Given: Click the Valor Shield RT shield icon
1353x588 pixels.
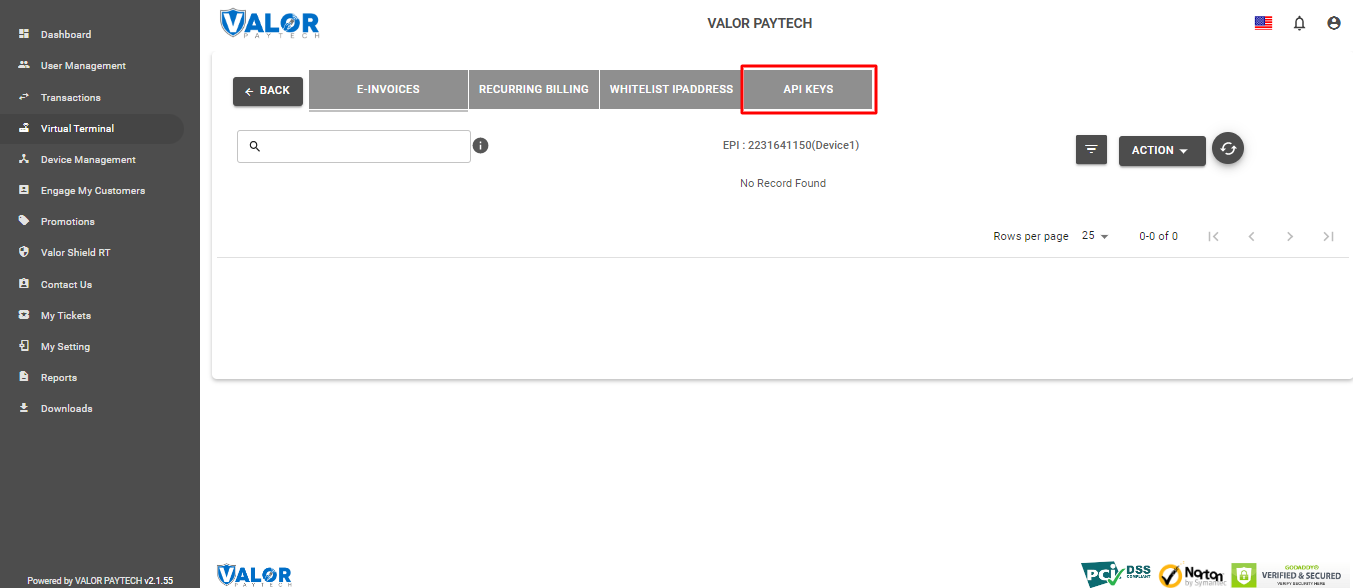Looking at the screenshot, I should coord(24,252).
